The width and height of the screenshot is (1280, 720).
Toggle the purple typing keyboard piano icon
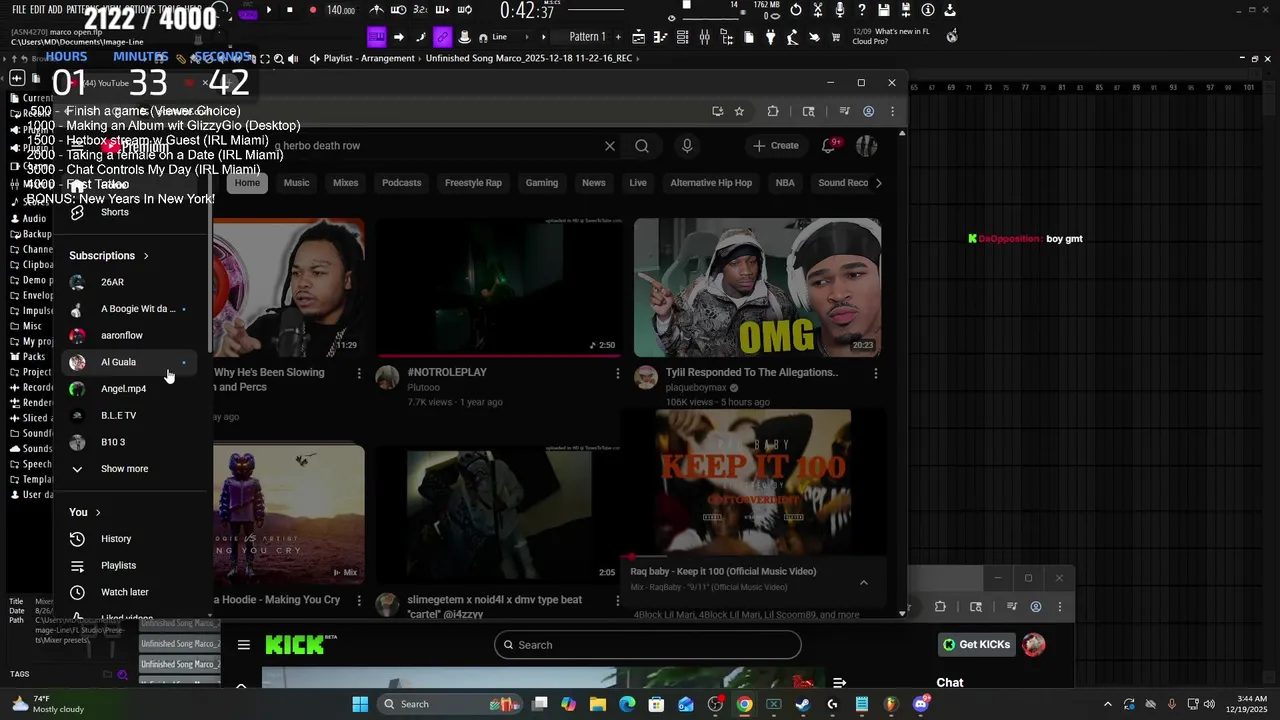click(x=376, y=37)
